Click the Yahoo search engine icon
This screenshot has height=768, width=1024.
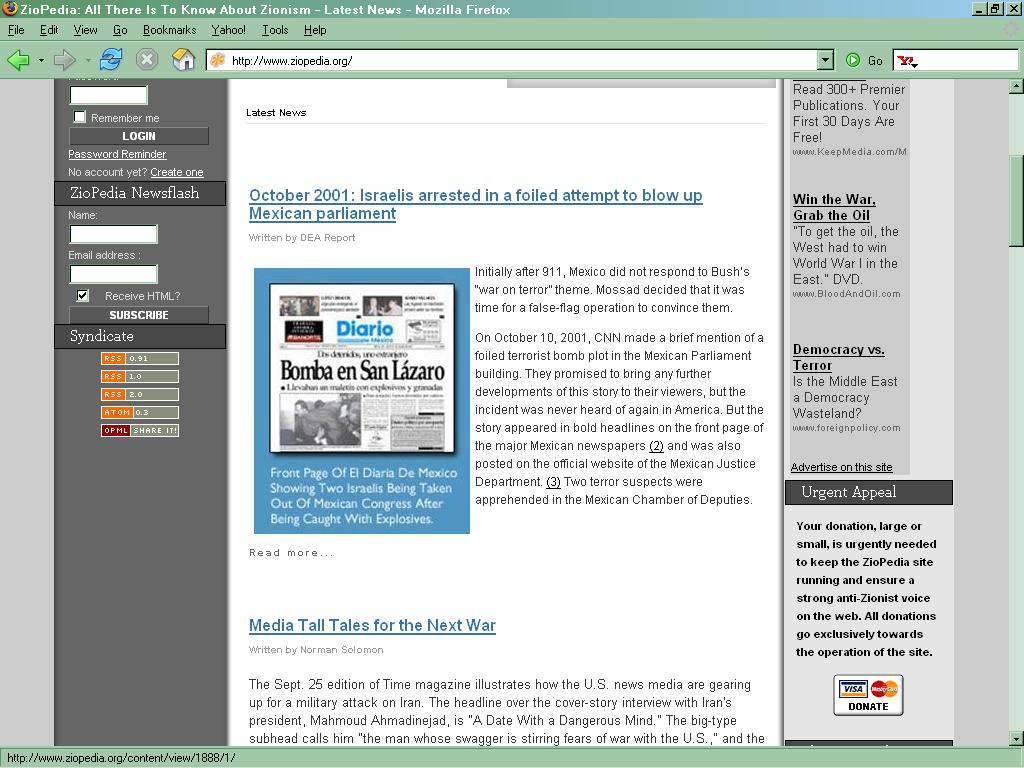tap(907, 61)
